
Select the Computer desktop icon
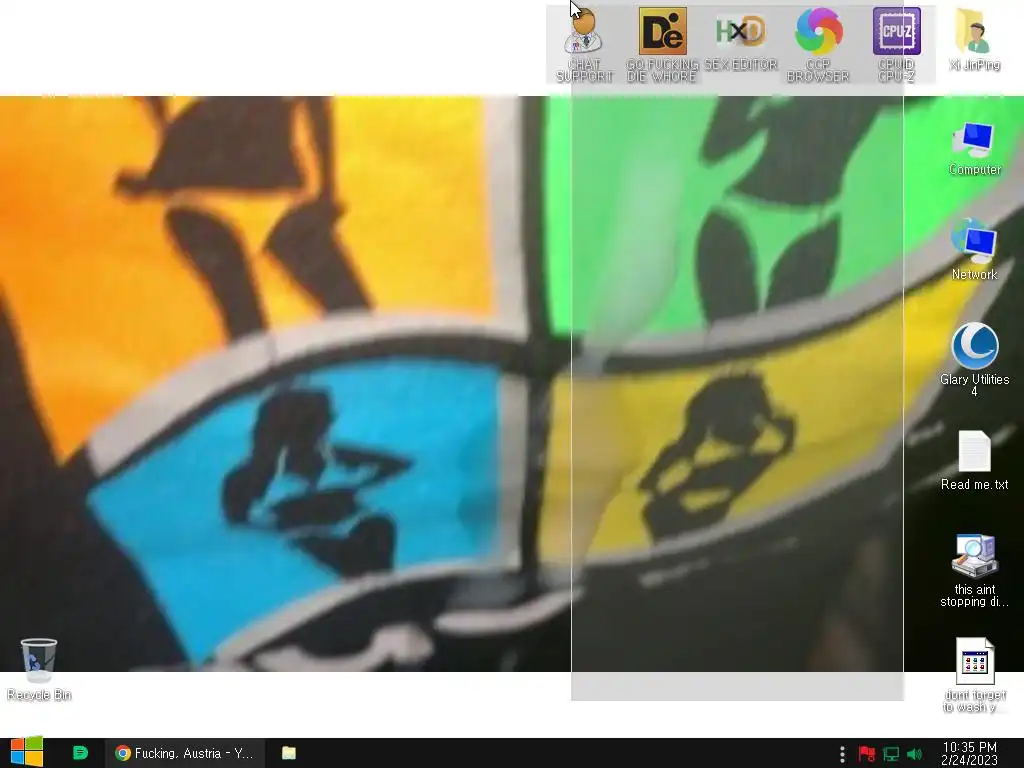[x=974, y=149]
